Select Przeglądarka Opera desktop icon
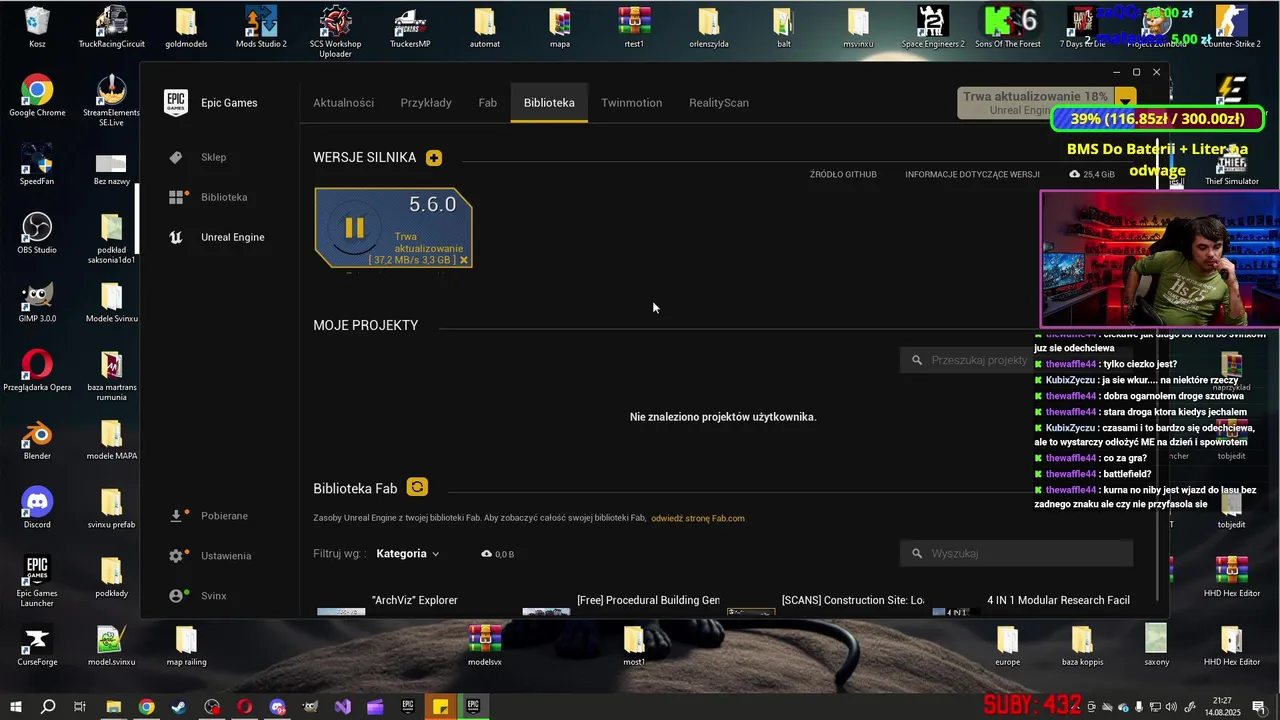Image resolution: width=1280 pixels, height=720 pixels. (37, 370)
